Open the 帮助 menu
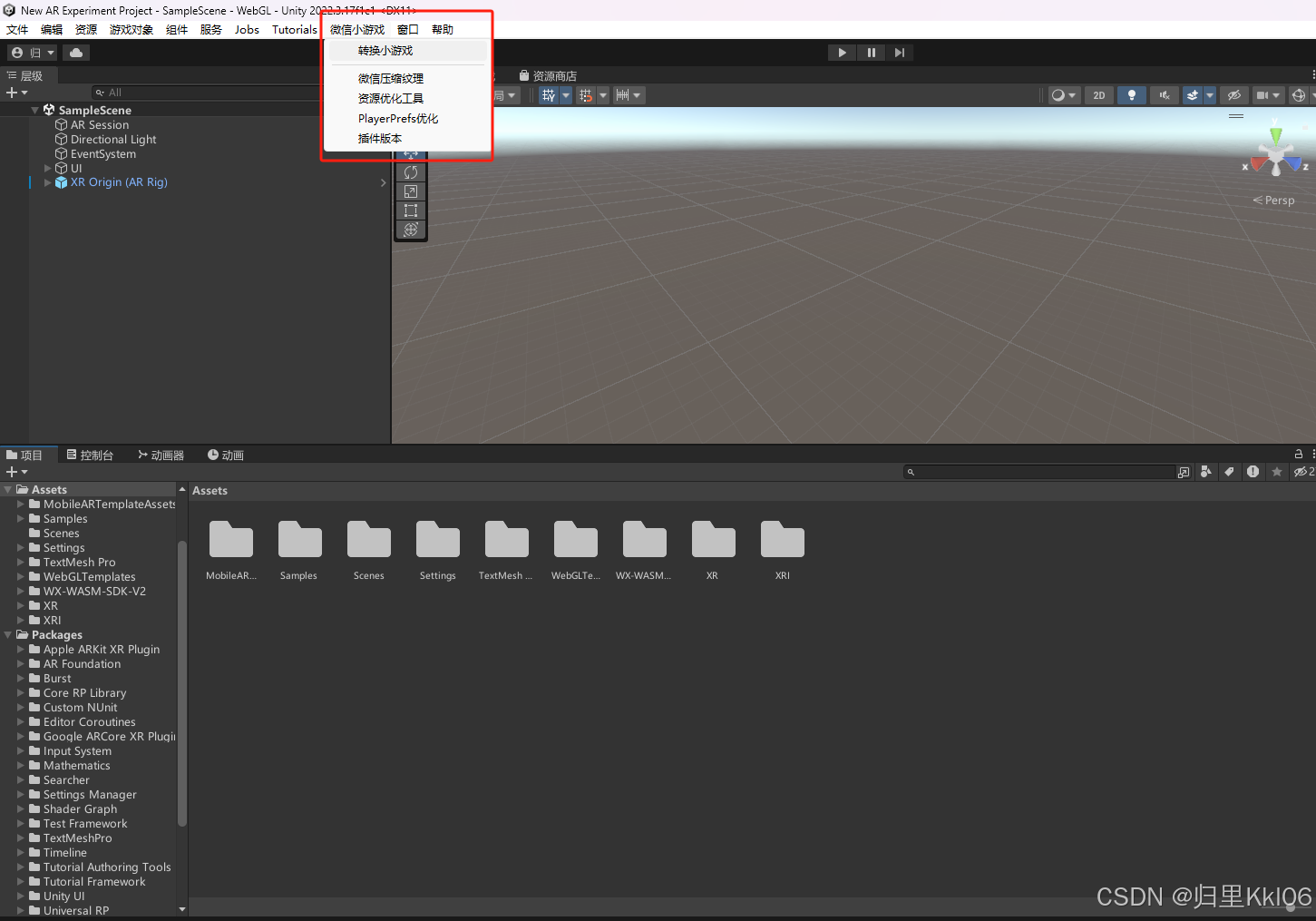The height and width of the screenshot is (921, 1316). coord(443,30)
